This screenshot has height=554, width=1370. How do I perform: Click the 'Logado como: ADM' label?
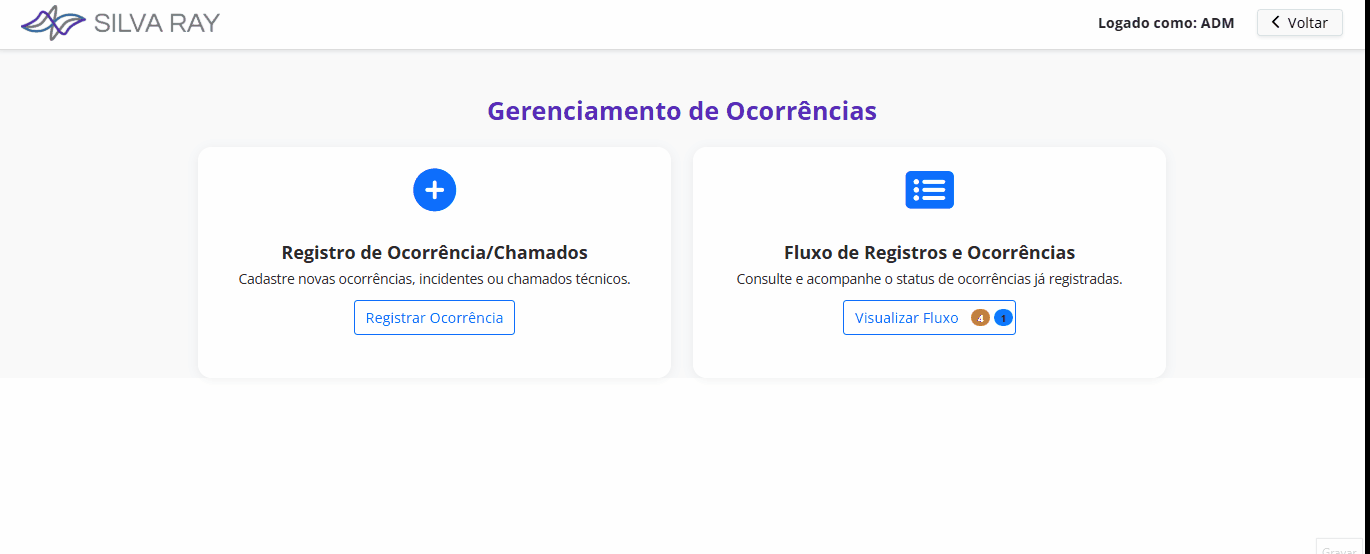point(1166,23)
